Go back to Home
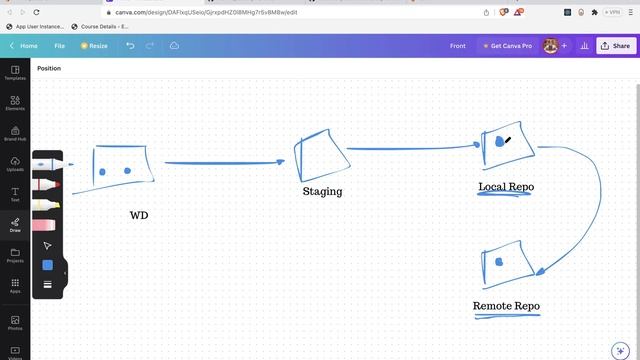The image size is (640, 360). (x=24, y=46)
